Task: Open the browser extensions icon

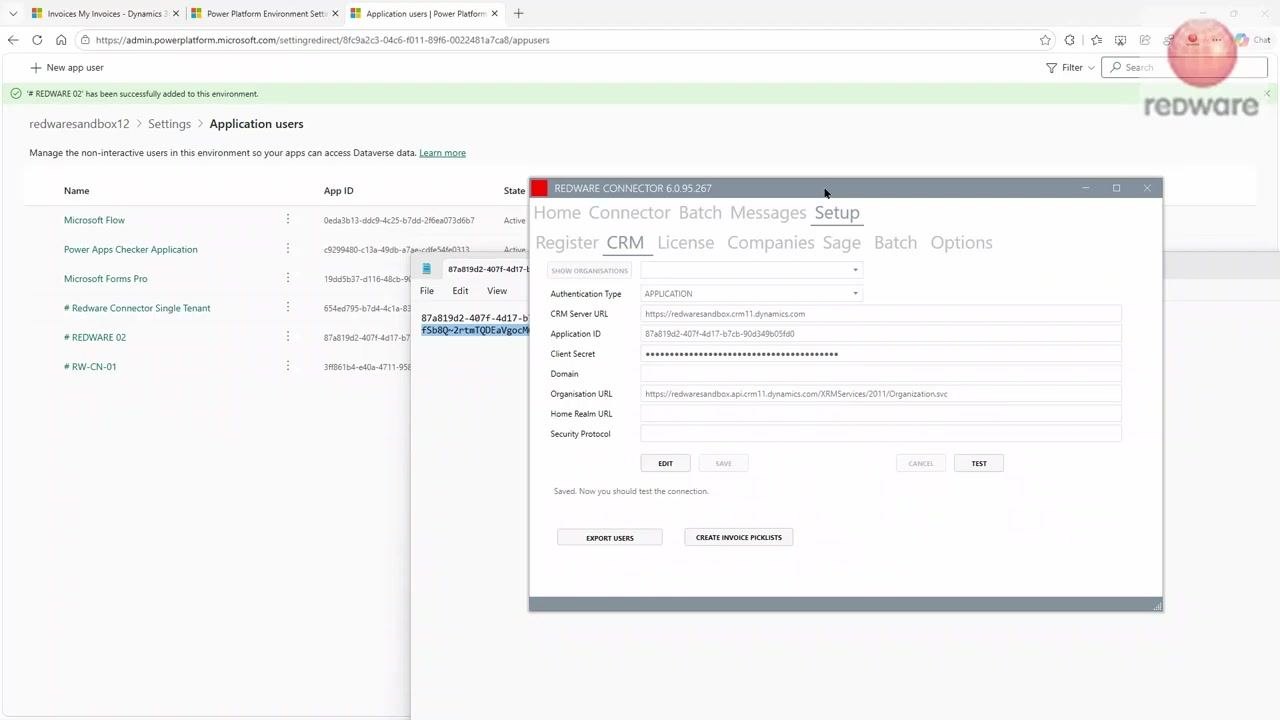Action: [1070, 40]
